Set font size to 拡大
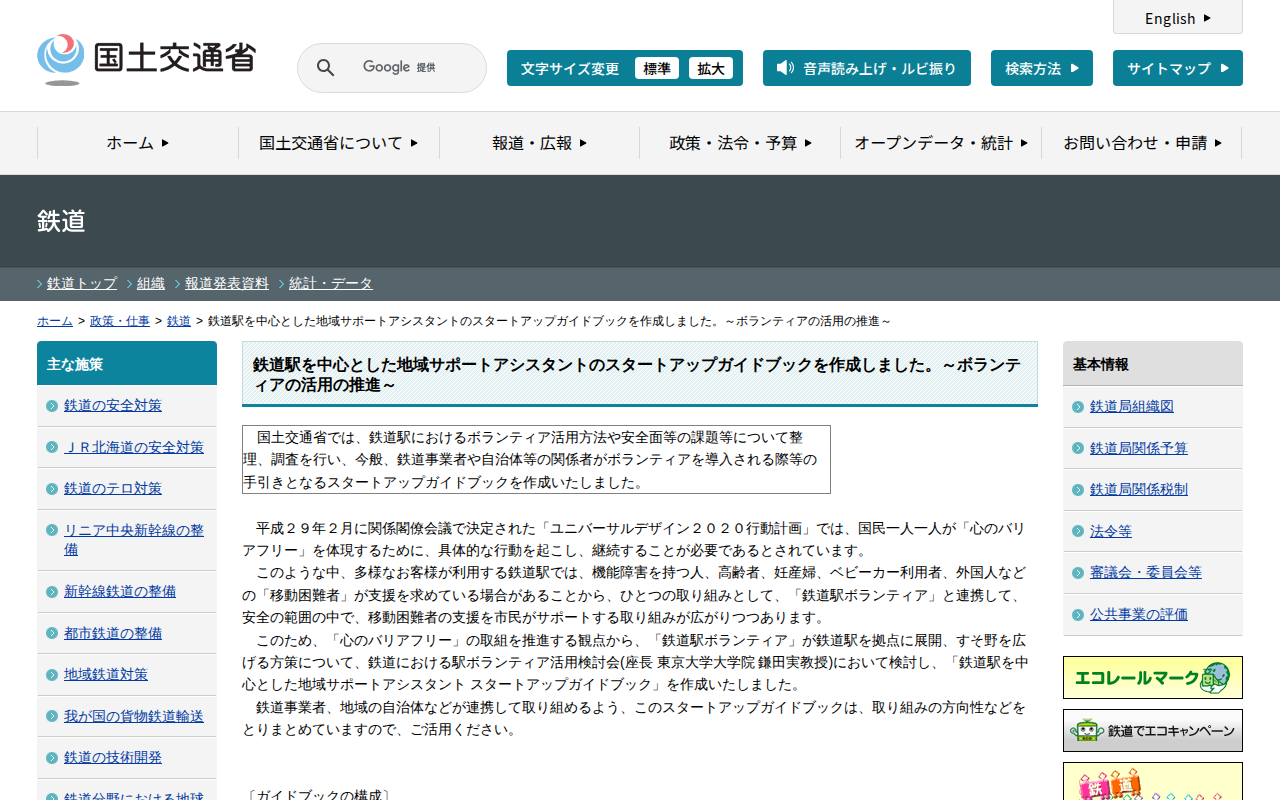Image resolution: width=1280 pixels, height=800 pixels. [x=711, y=68]
